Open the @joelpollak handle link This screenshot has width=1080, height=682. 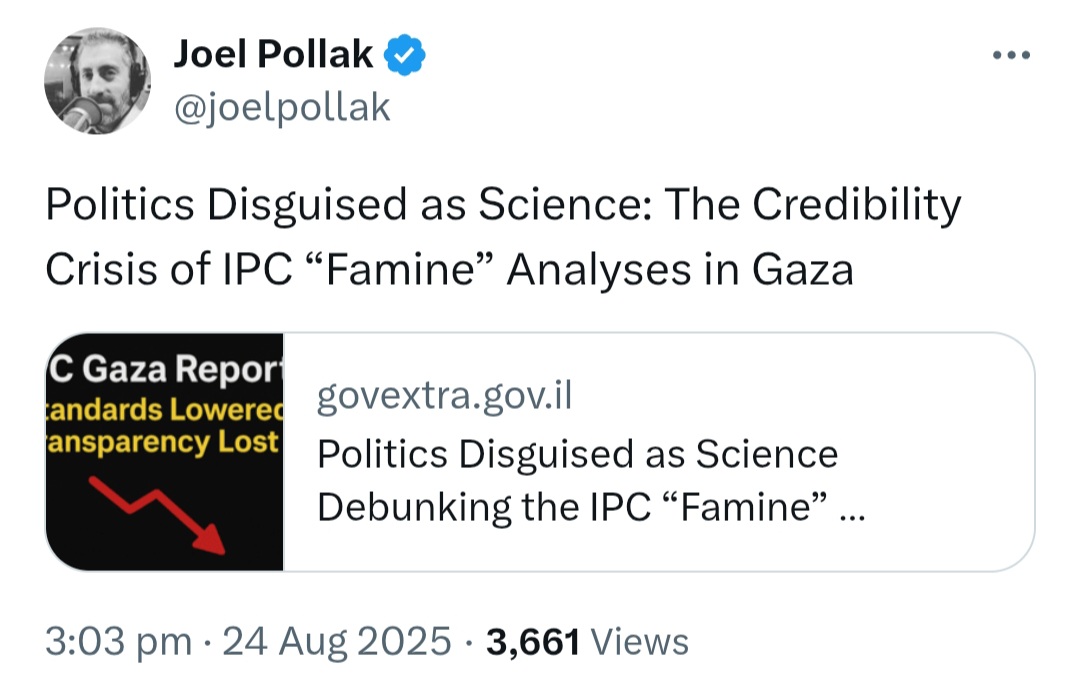click(x=281, y=107)
